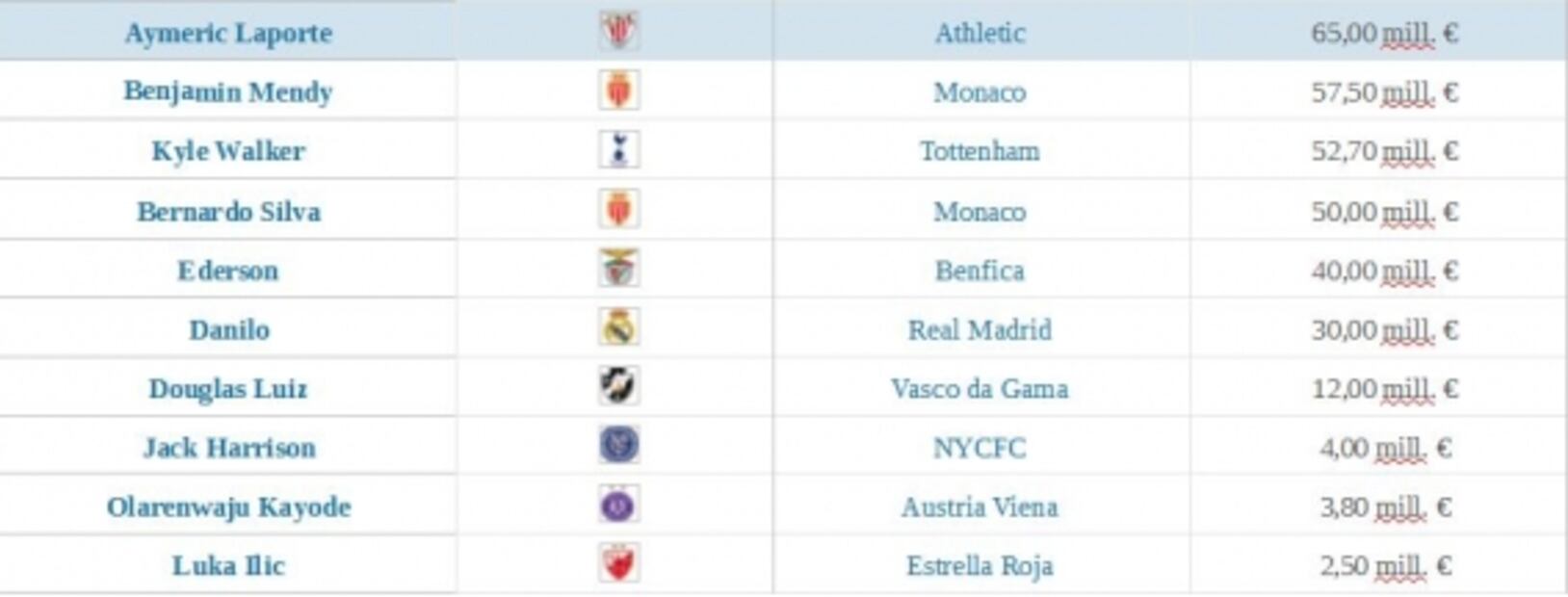Click the Tottenham crest icon
Screen dimensions: 1568x597
618,150
